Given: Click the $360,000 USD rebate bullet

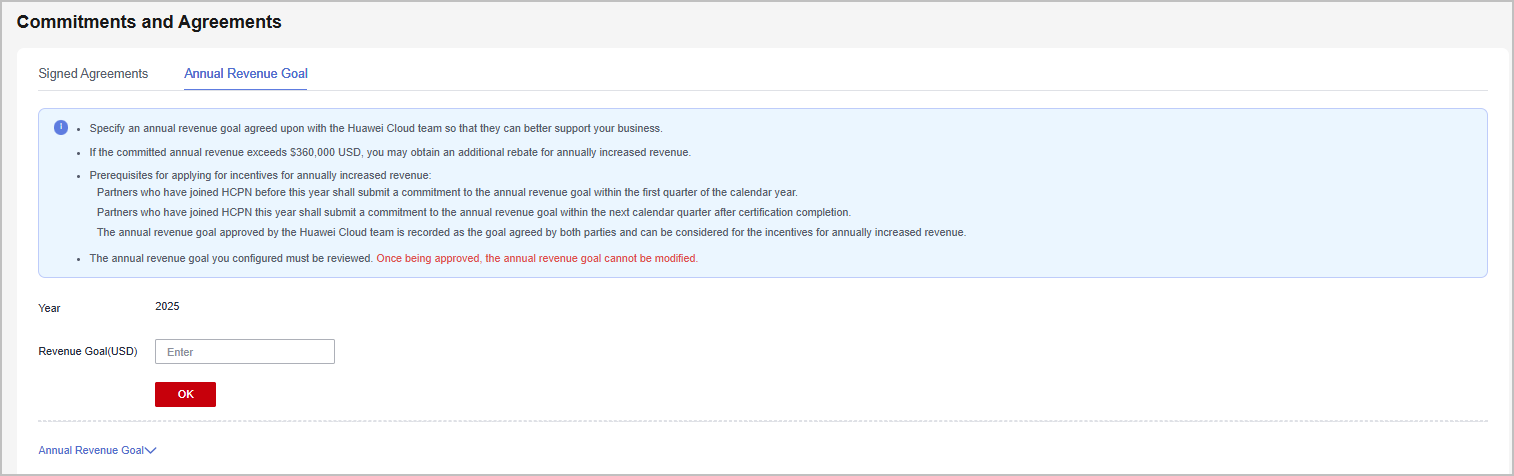Looking at the screenshot, I should click(x=390, y=153).
